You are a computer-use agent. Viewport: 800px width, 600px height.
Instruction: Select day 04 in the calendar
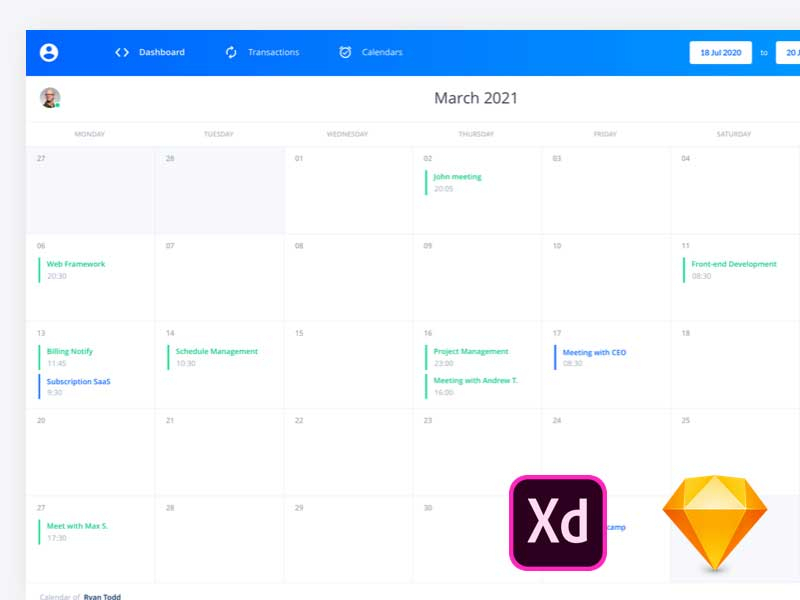pyautogui.click(x=735, y=190)
